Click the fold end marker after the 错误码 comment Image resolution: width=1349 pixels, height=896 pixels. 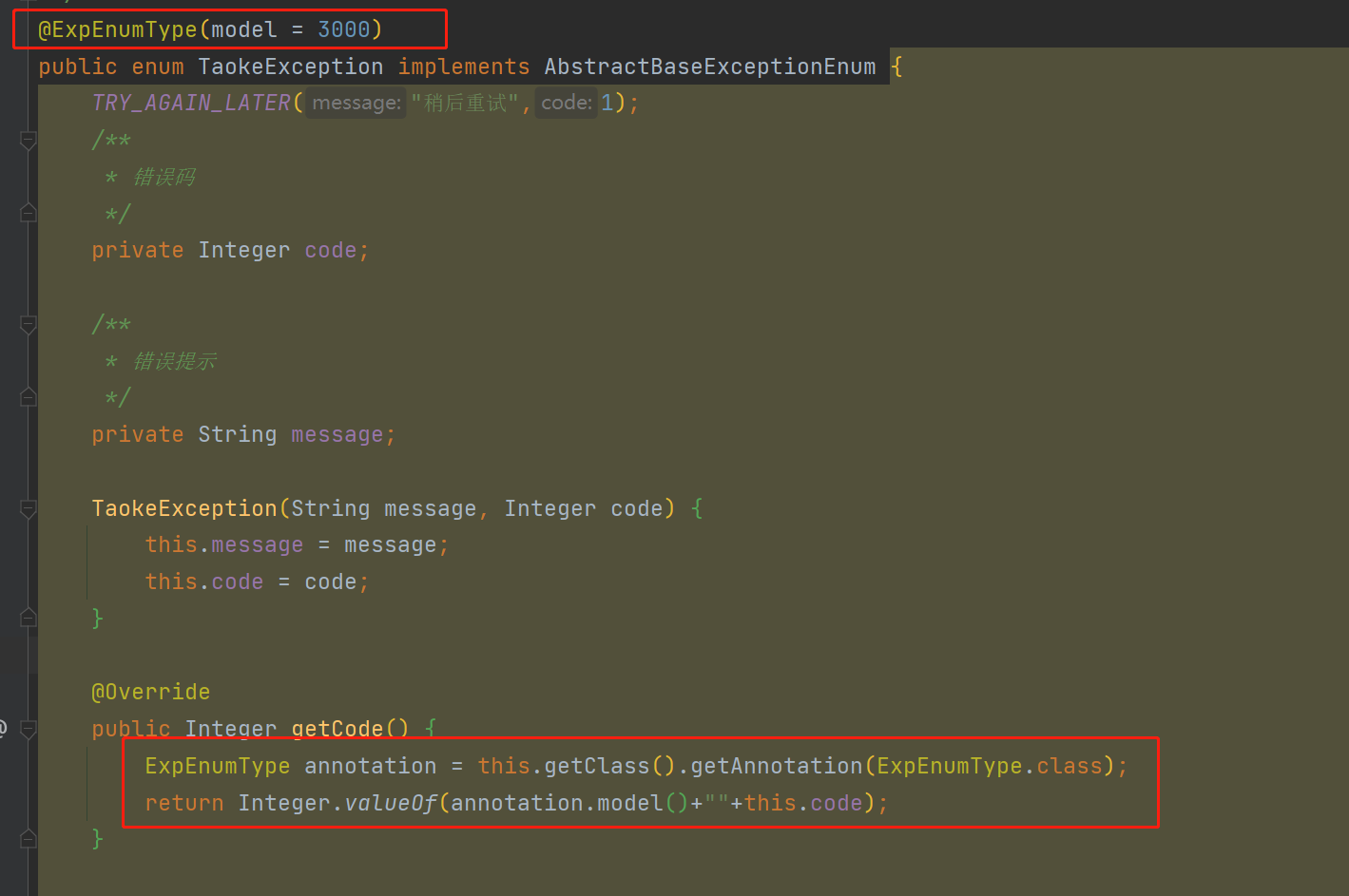tap(29, 213)
